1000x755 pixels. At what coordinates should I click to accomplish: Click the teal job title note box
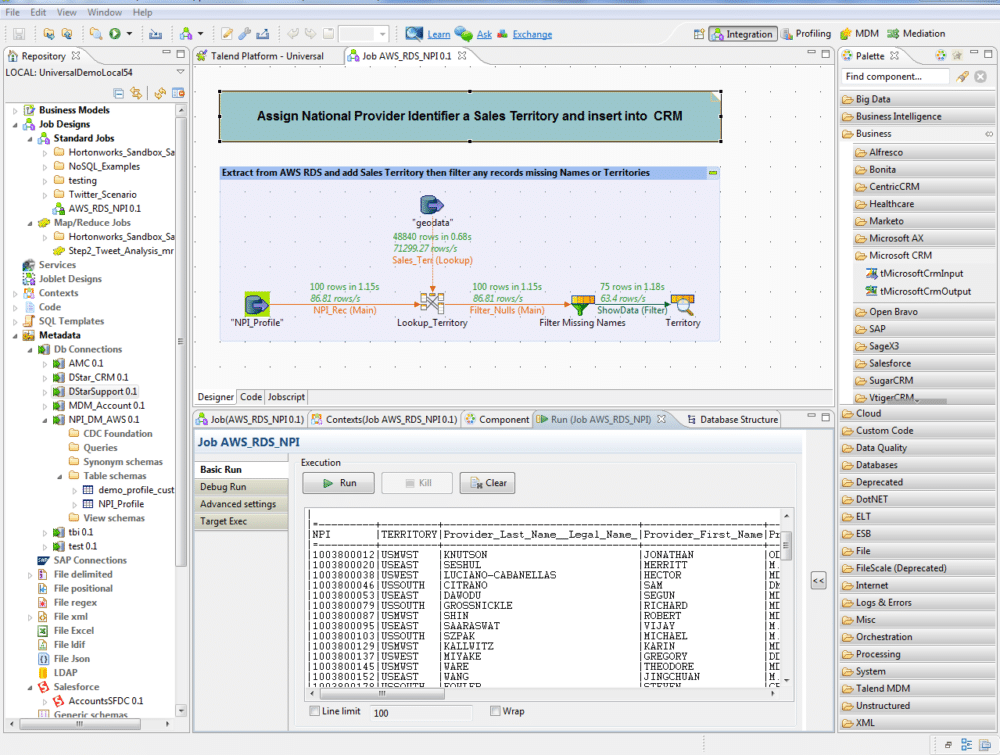470,116
